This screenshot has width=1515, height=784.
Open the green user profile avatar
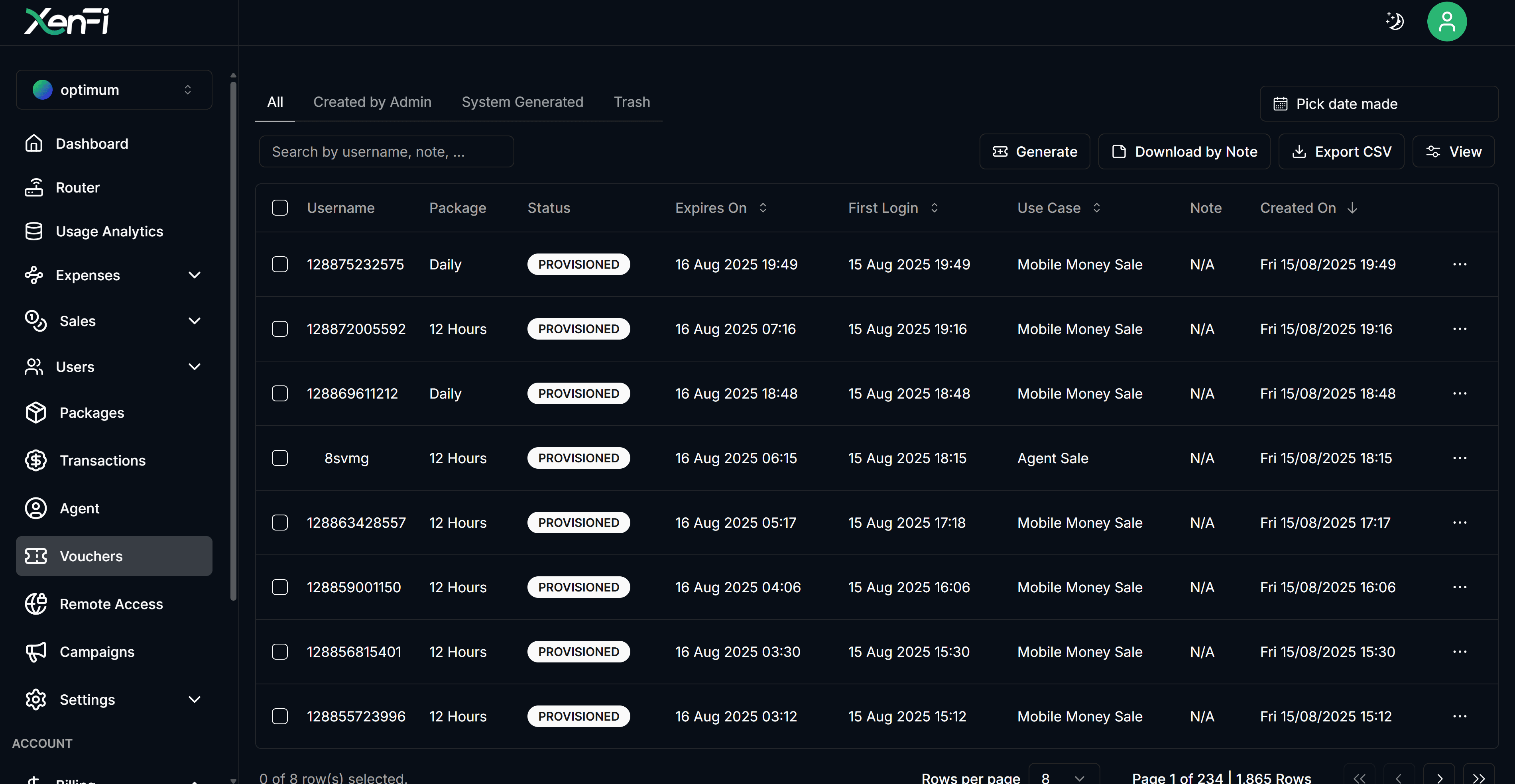click(1446, 22)
